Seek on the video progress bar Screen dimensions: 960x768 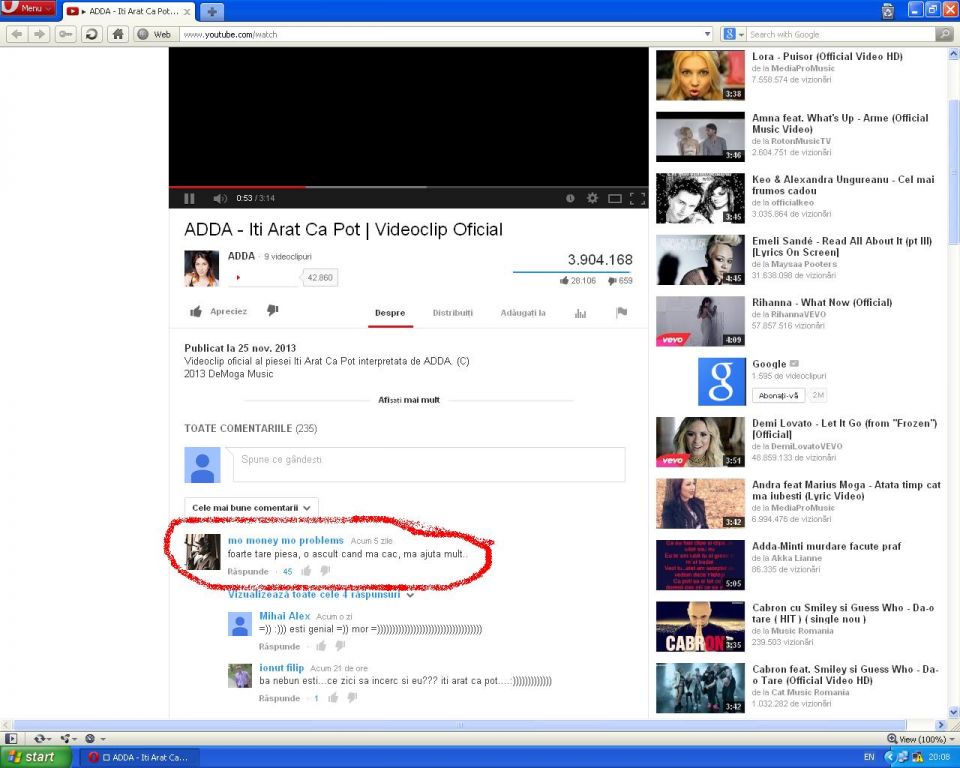click(x=408, y=186)
